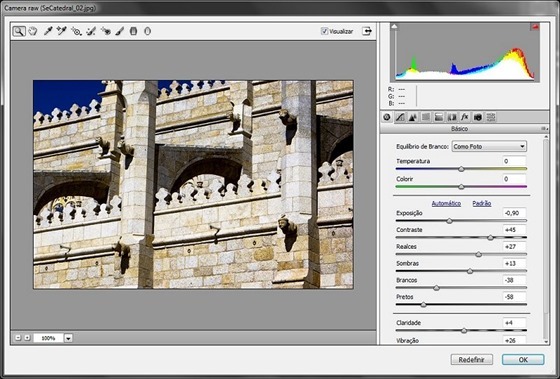Open the Effects fx panel tab
Image resolution: width=560 pixels, height=379 pixels.
tap(465, 117)
